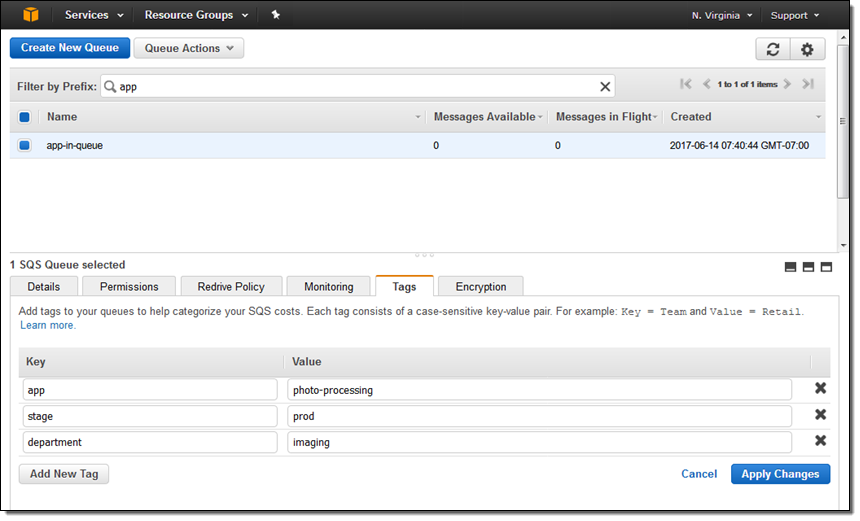The image size is (860, 521).
Task: Click Create New Queue button
Action: [70, 48]
